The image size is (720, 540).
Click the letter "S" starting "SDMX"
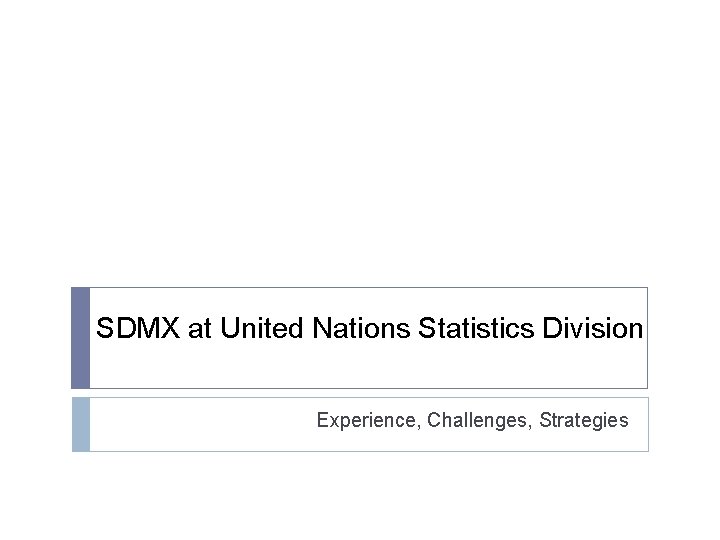pyautogui.click(x=105, y=328)
